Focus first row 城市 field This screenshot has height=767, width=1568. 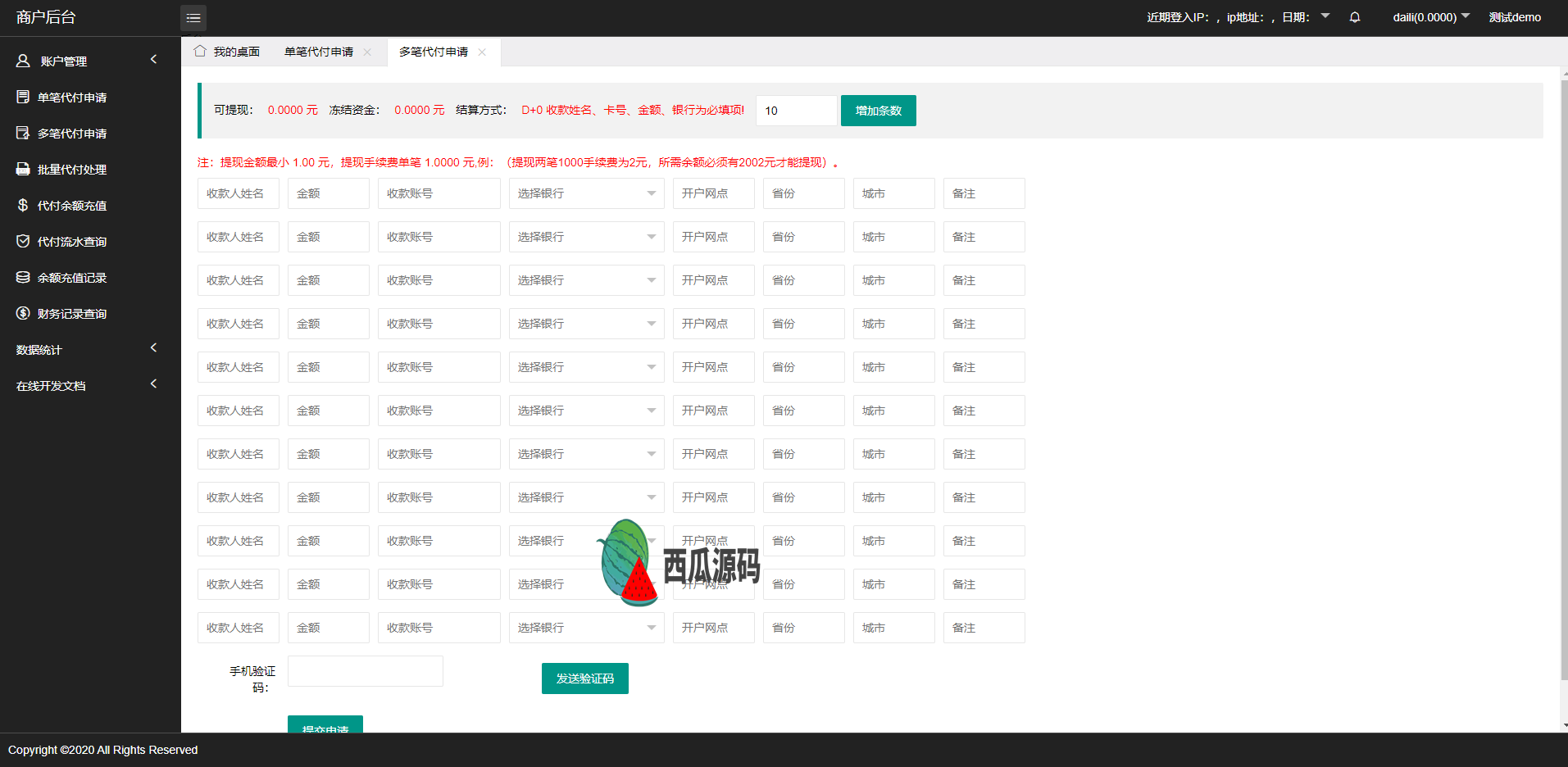(x=894, y=193)
